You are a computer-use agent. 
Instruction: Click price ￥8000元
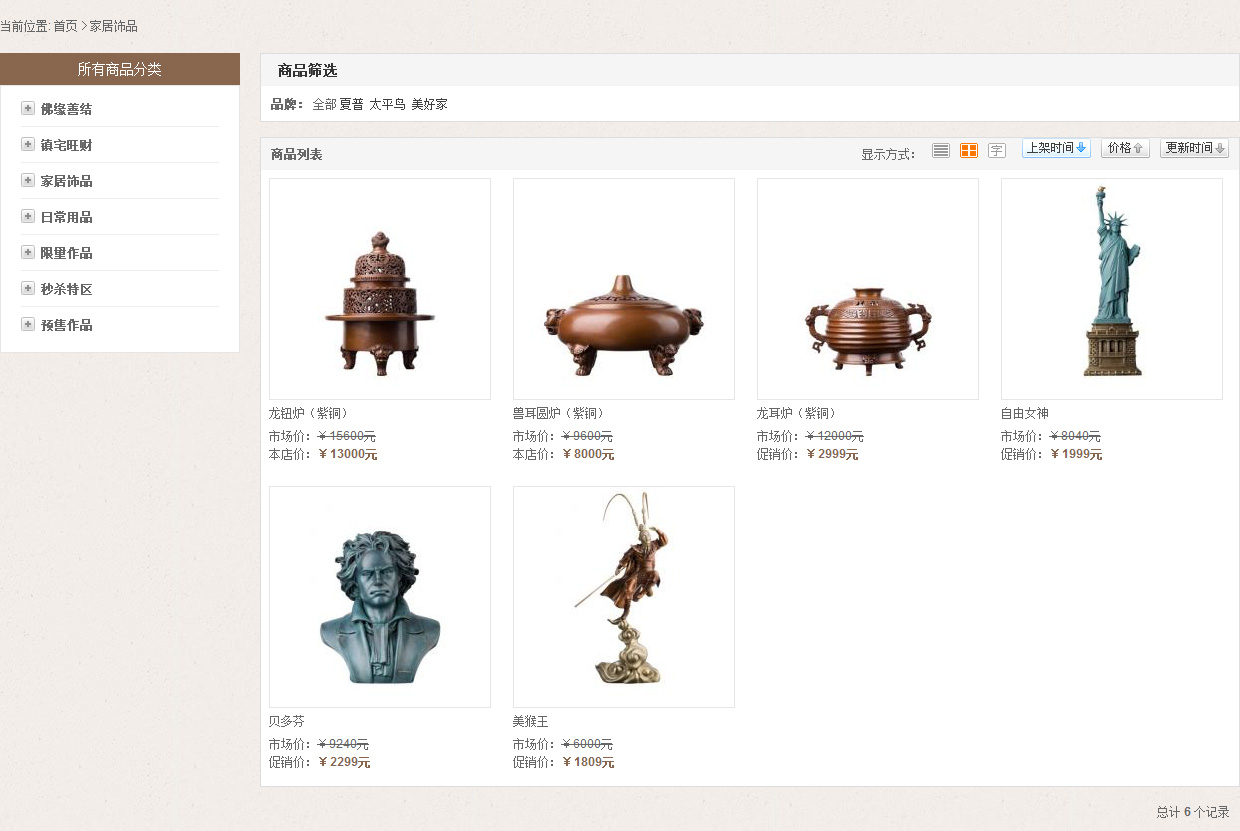(x=588, y=454)
